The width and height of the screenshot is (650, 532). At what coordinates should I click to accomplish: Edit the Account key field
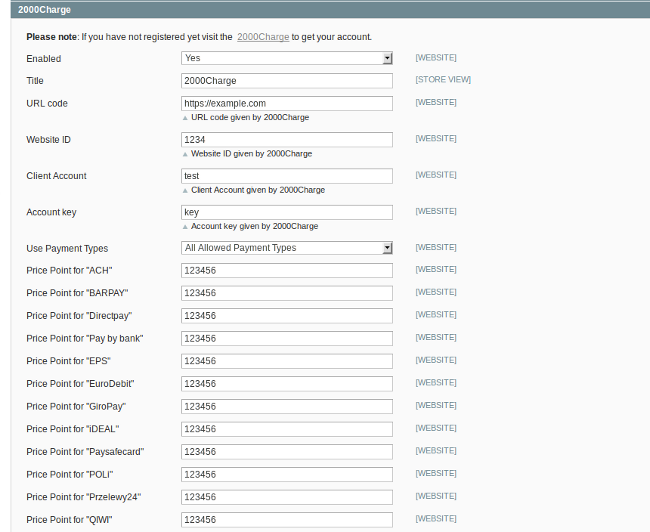[x=286, y=212]
